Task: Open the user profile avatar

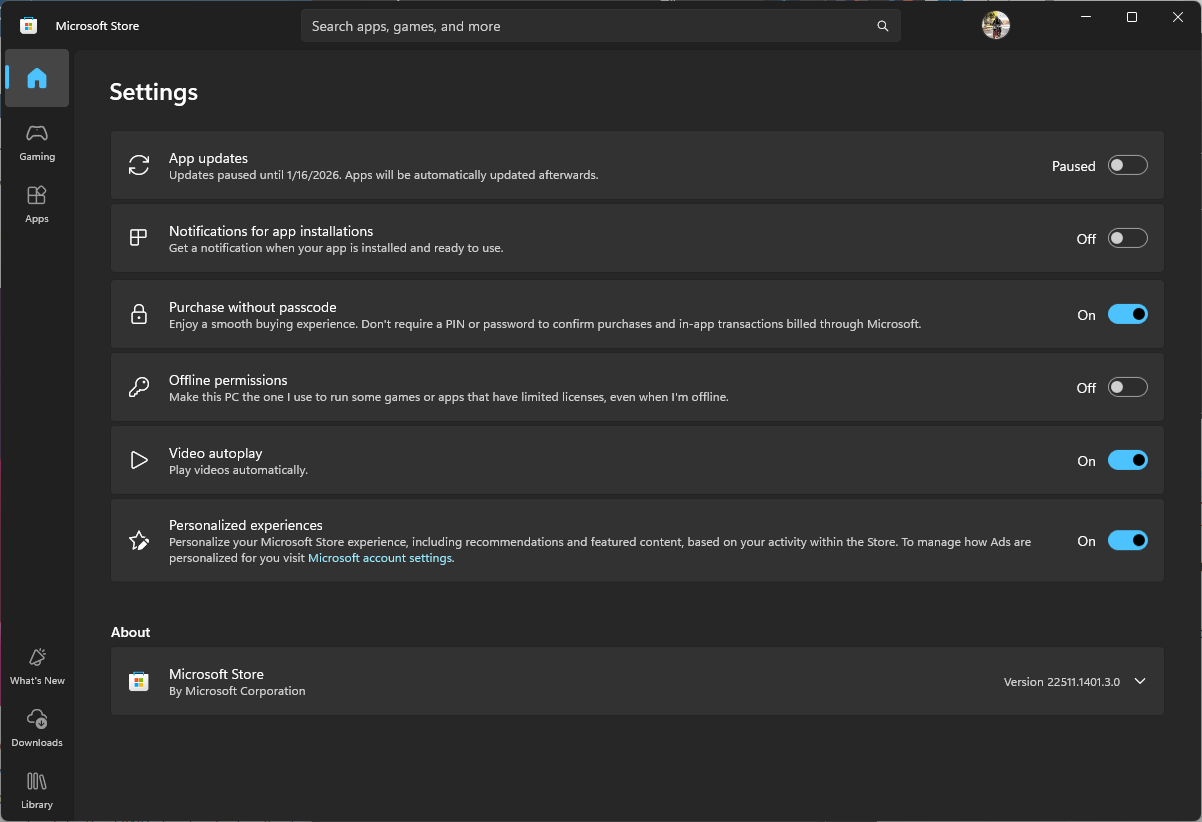Action: point(995,26)
